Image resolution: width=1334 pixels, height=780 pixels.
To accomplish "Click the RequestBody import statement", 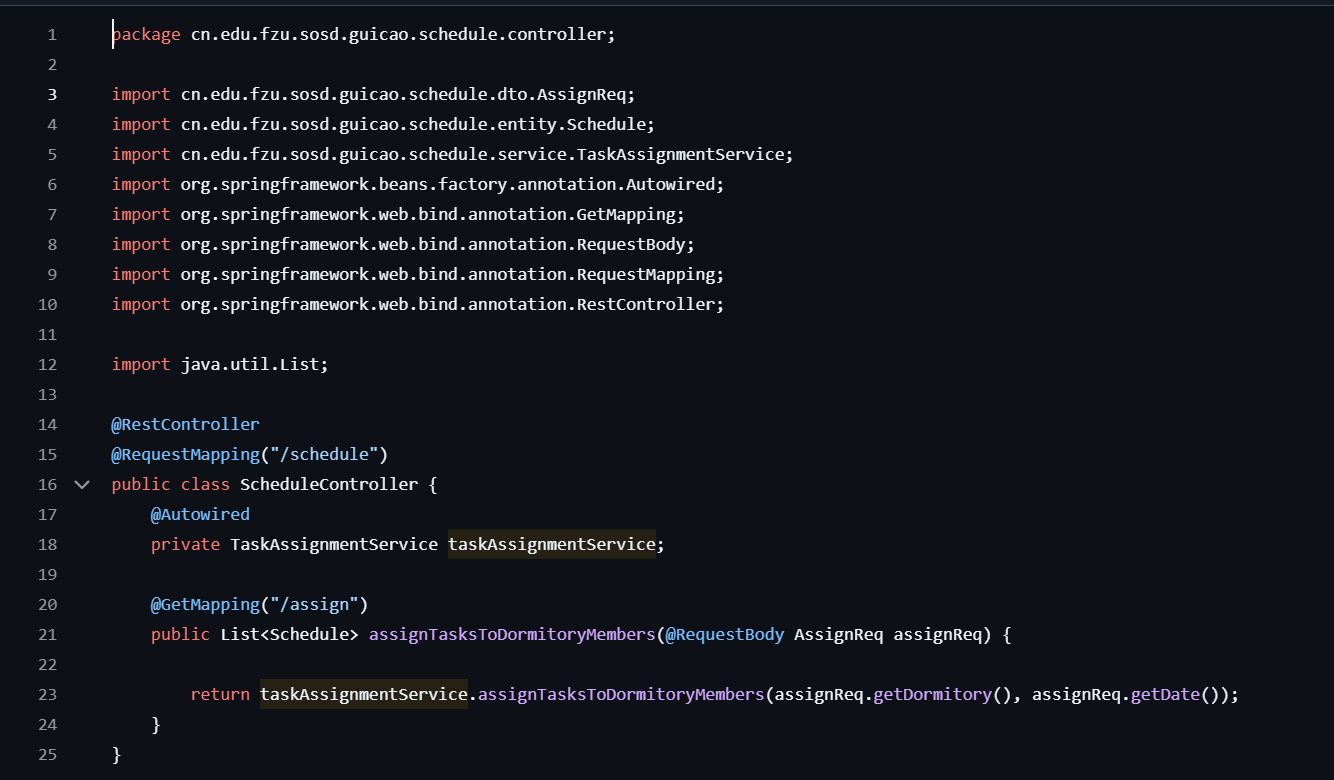I will coord(403,244).
